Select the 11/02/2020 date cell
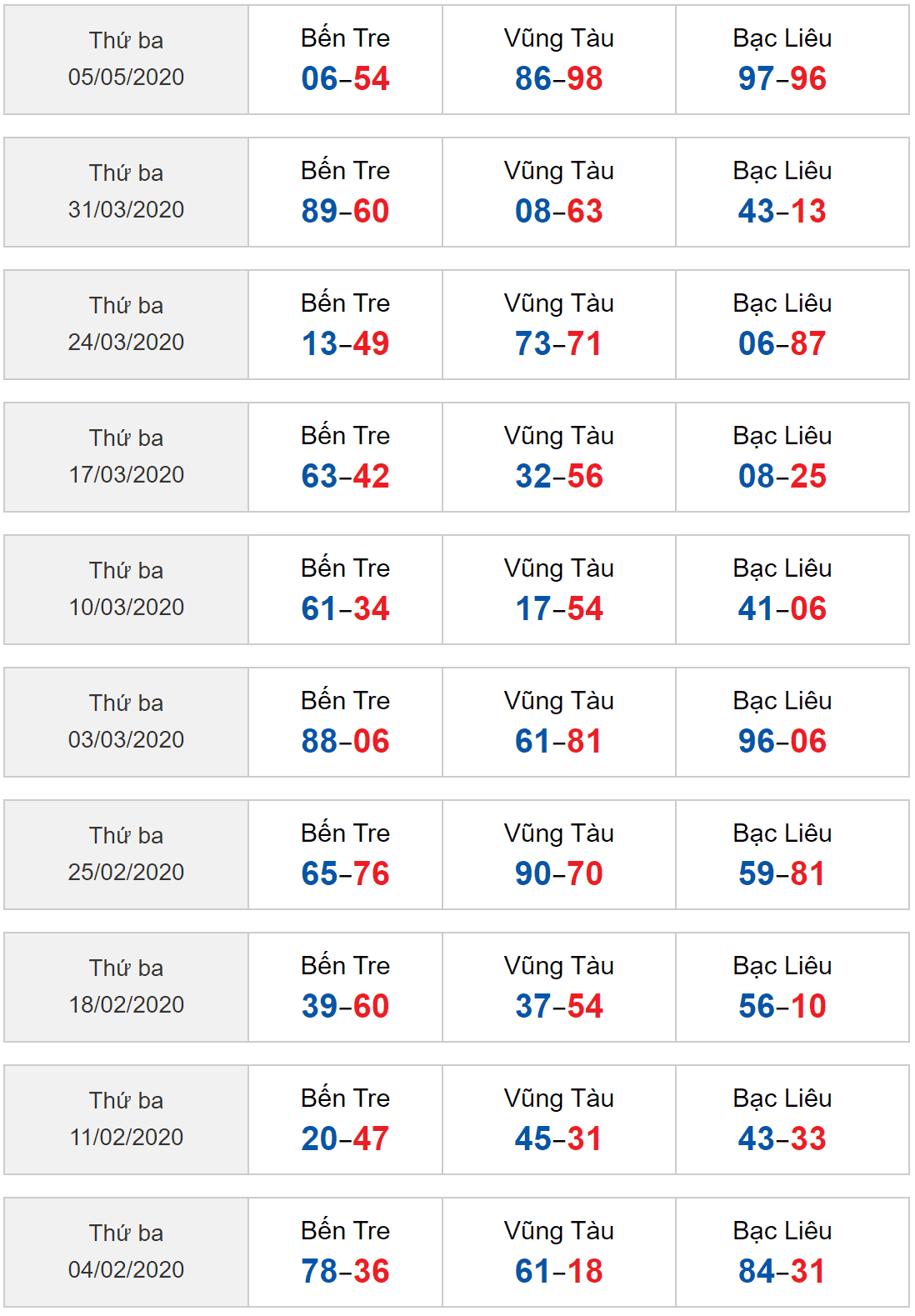 (x=126, y=1119)
